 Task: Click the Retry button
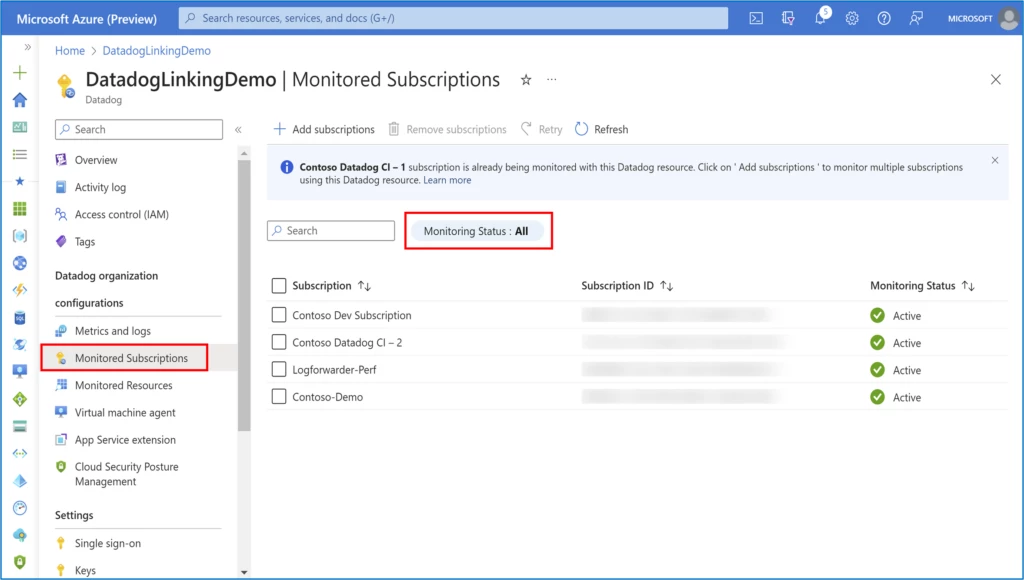click(x=541, y=129)
